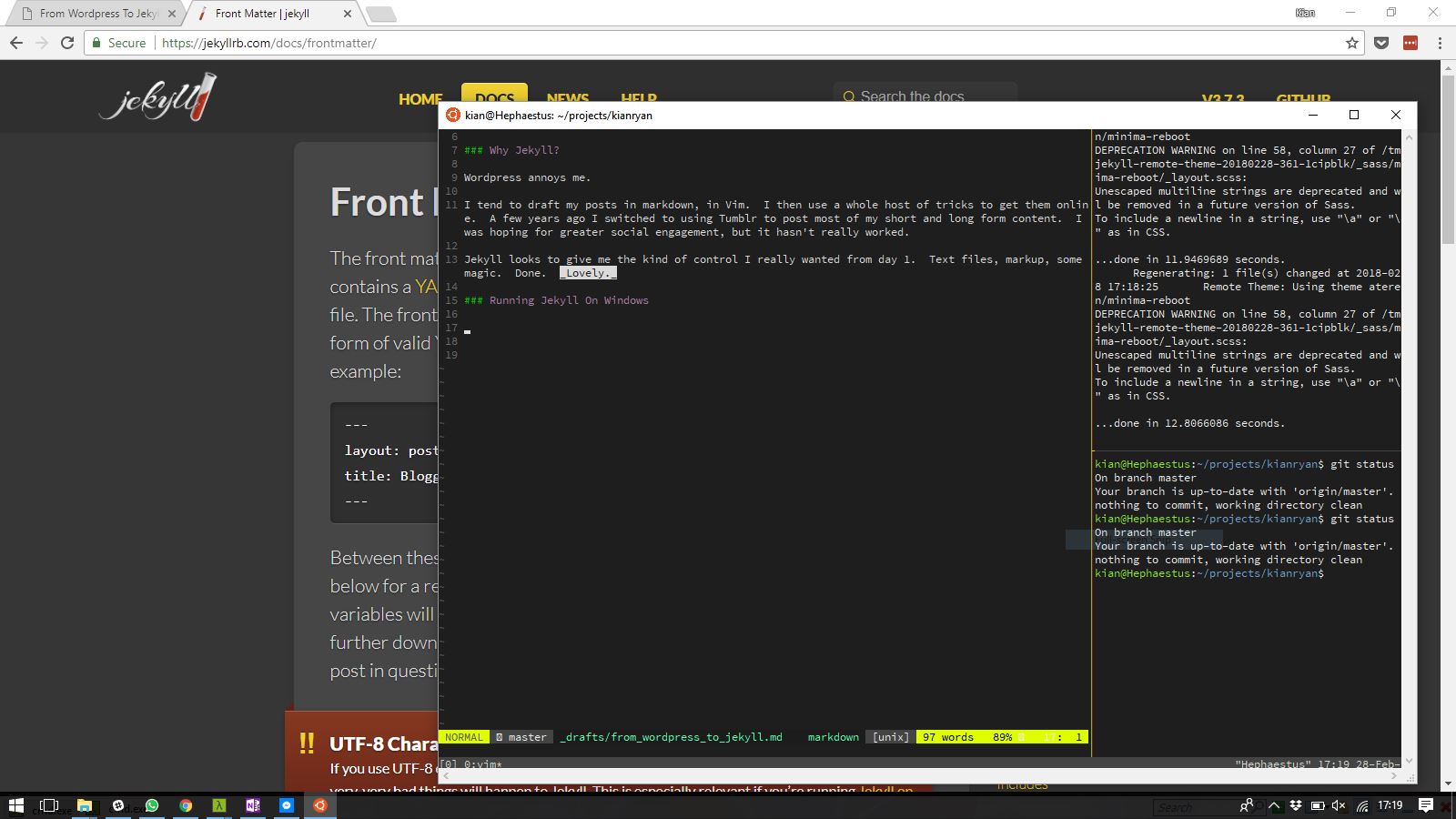Click the Ubuntu icon in terminal title bar
Viewport: 1456px width, 819px height.
click(452, 115)
